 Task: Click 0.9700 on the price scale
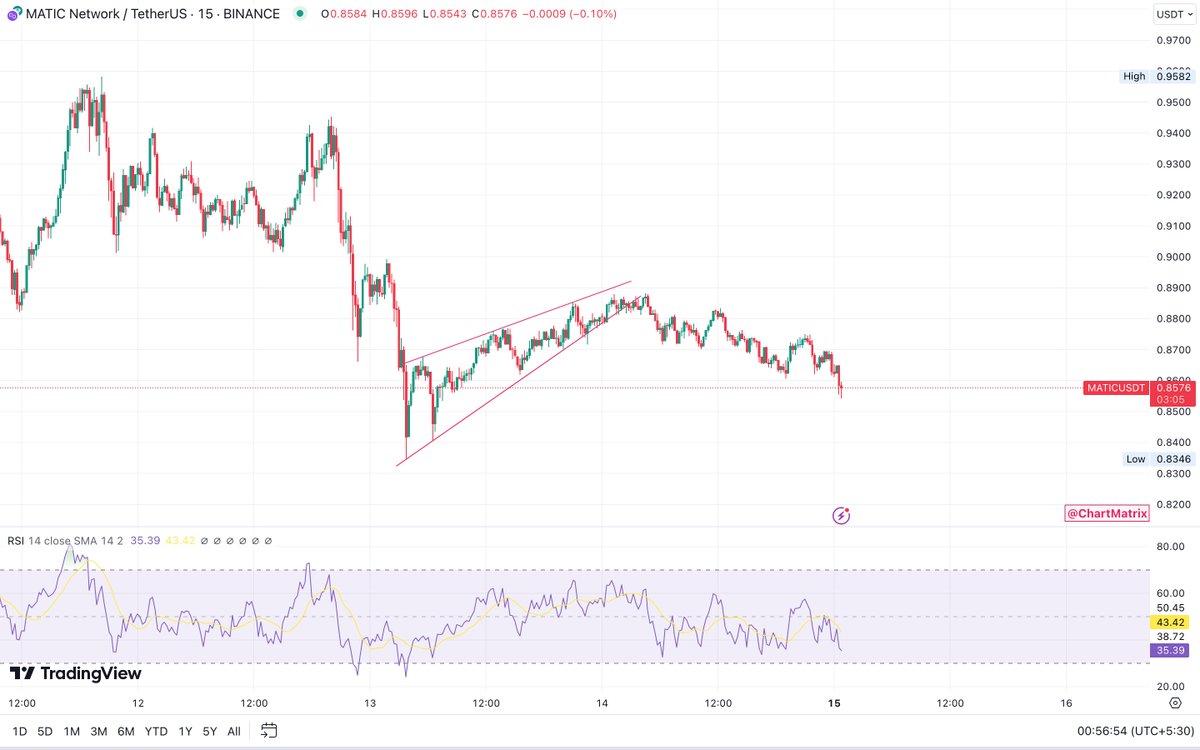coord(1173,40)
